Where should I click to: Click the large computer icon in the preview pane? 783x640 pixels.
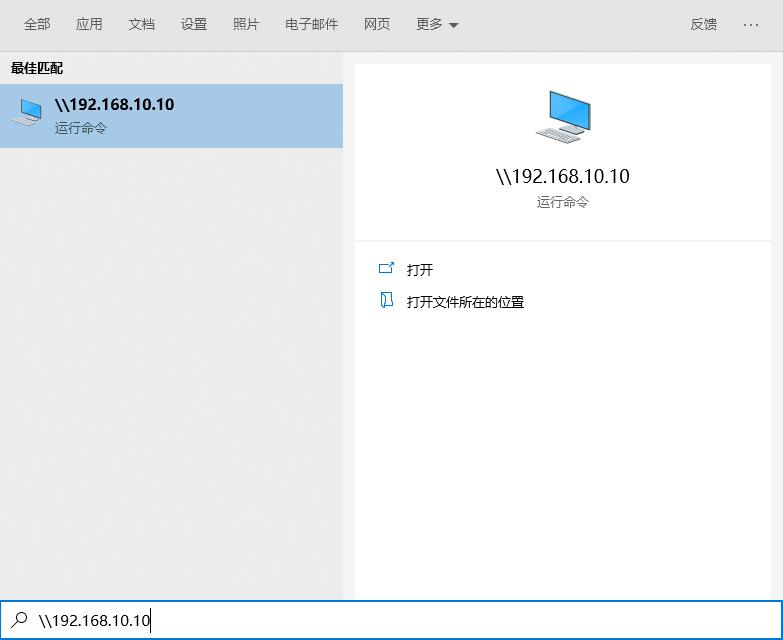(x=563, y=116)
